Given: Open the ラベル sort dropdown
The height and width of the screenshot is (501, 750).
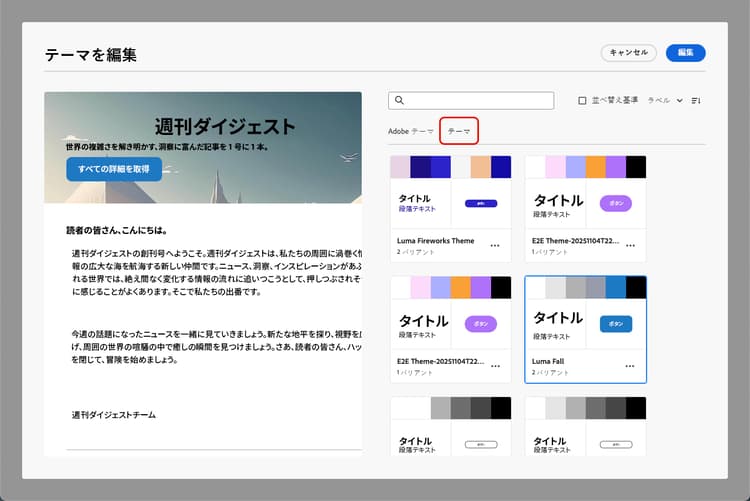Looking at the screenshot, I should (665, 100).
